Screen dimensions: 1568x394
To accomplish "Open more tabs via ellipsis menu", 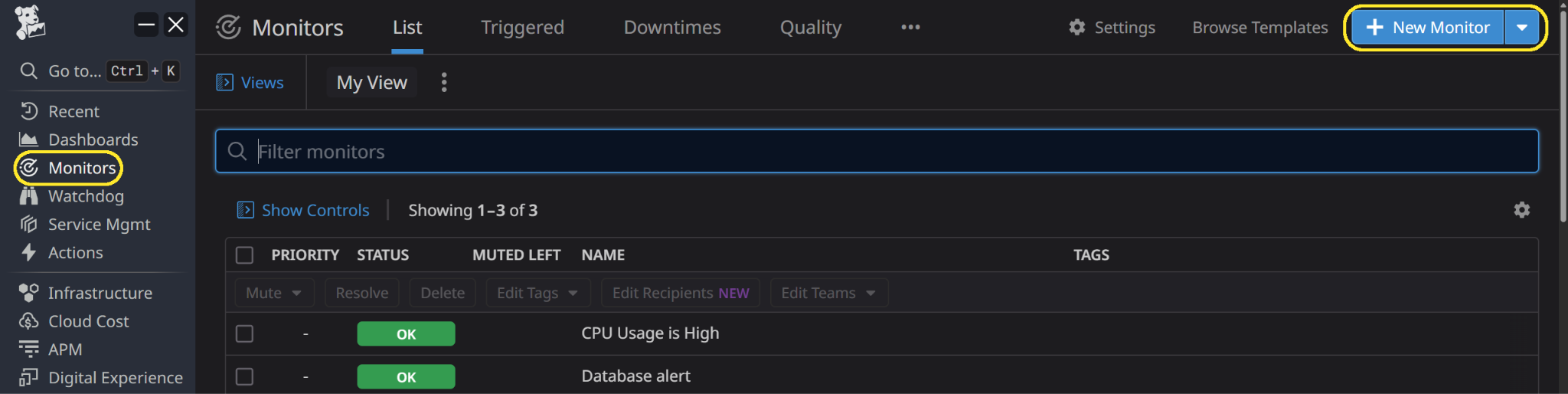I will [x=910, y=27].
